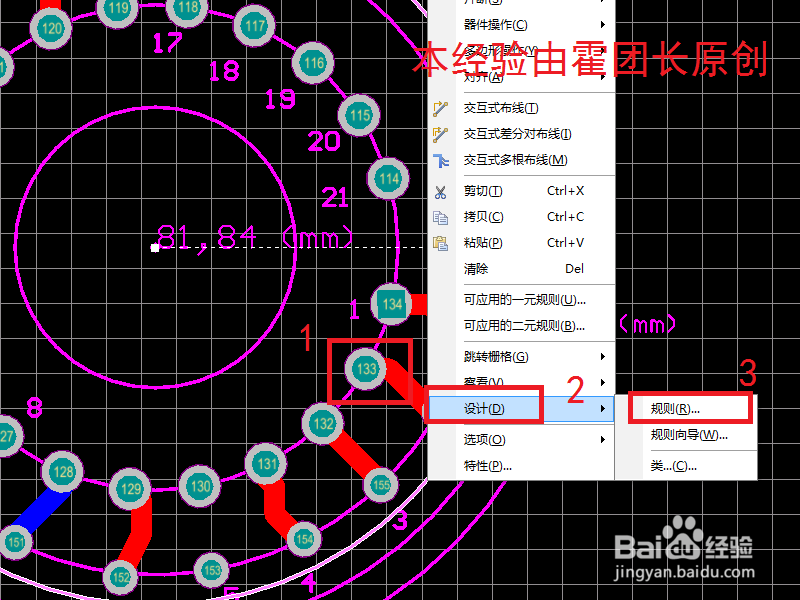Click pad 133 on the PCB
The height and width of the screenshot is (600, 800).
tap(366, 369)
